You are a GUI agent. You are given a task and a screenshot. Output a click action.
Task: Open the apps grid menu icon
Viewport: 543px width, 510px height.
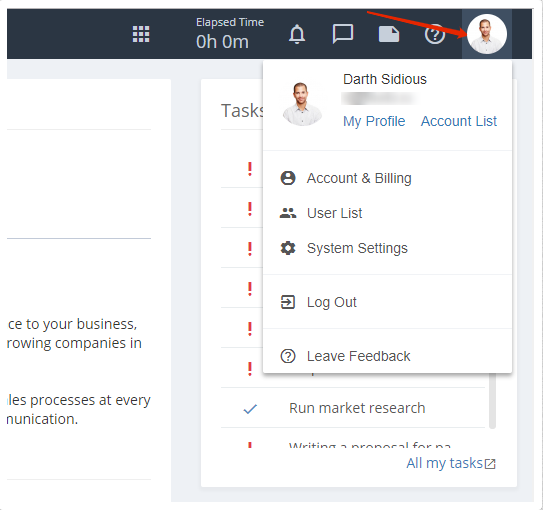click(141, 34)
